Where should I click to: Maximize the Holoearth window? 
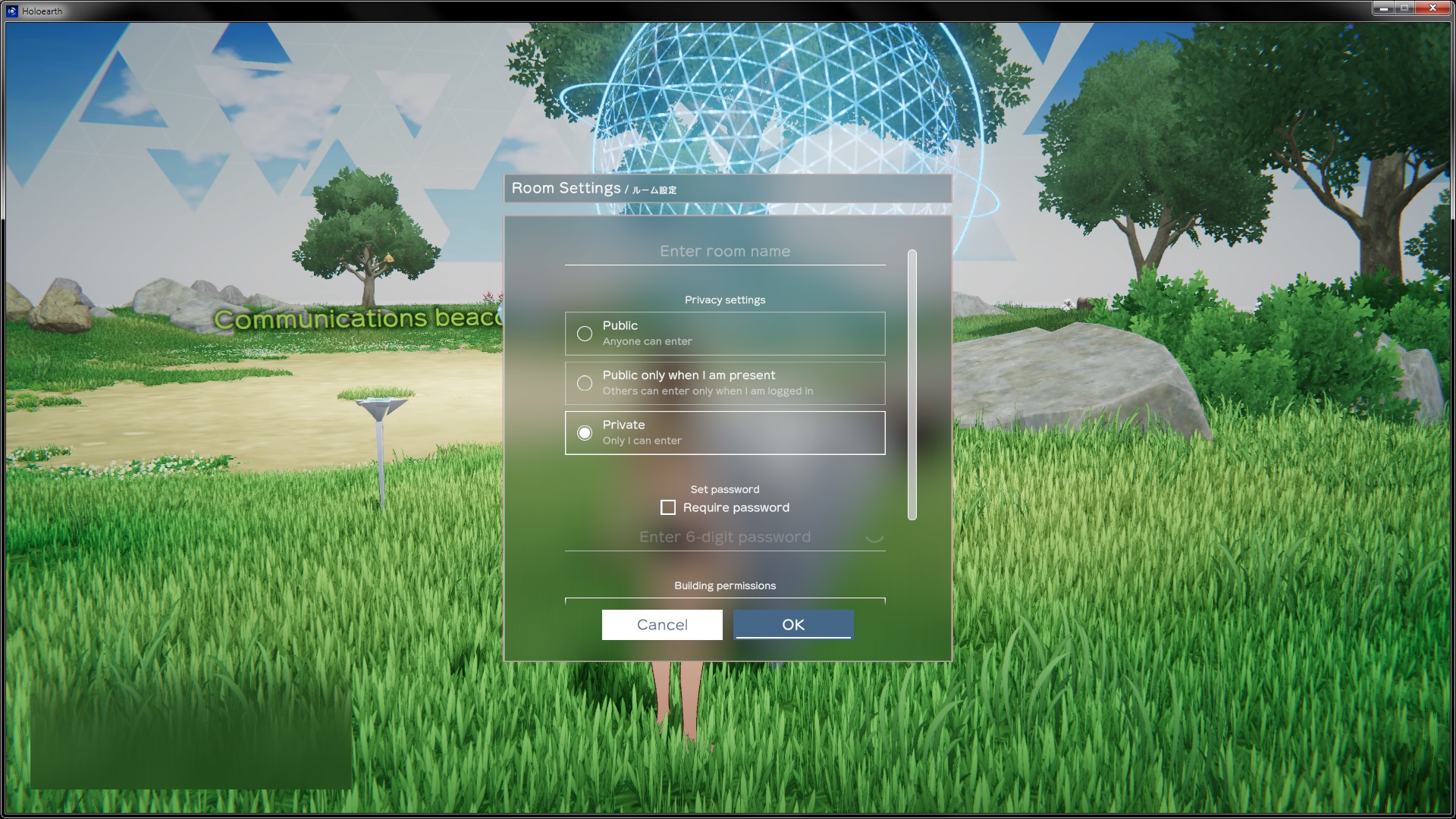tap(1404, 8)
